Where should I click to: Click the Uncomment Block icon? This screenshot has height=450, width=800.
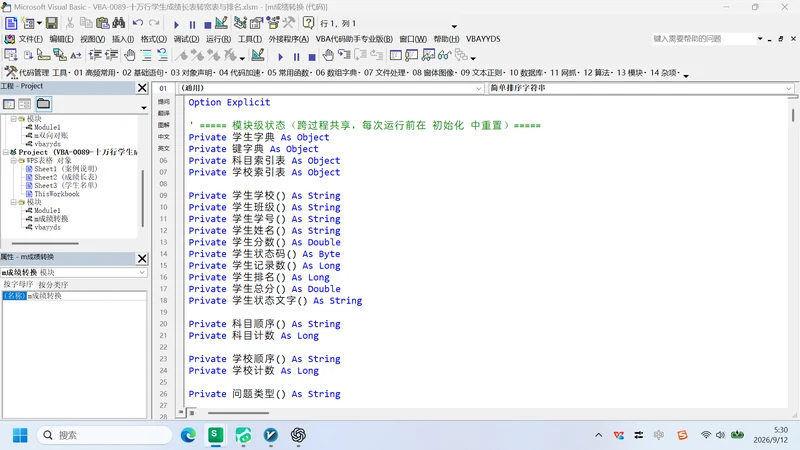[162, 55]
